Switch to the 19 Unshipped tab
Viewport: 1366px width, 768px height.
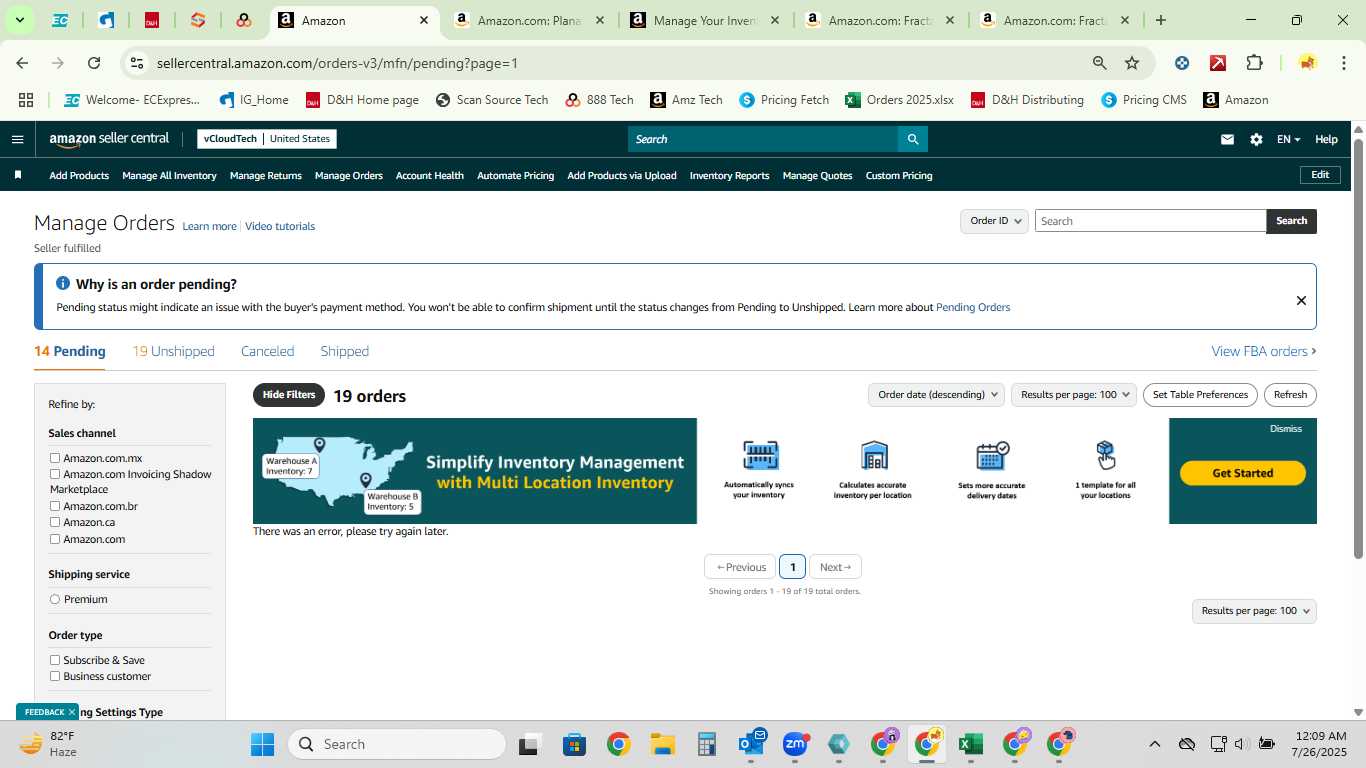click(173, 351)
